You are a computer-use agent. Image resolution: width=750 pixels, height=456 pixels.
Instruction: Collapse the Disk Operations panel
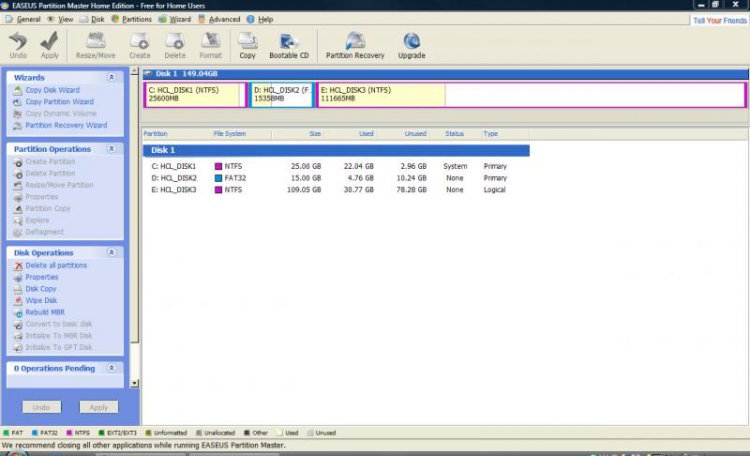click(x=111, y=252)
